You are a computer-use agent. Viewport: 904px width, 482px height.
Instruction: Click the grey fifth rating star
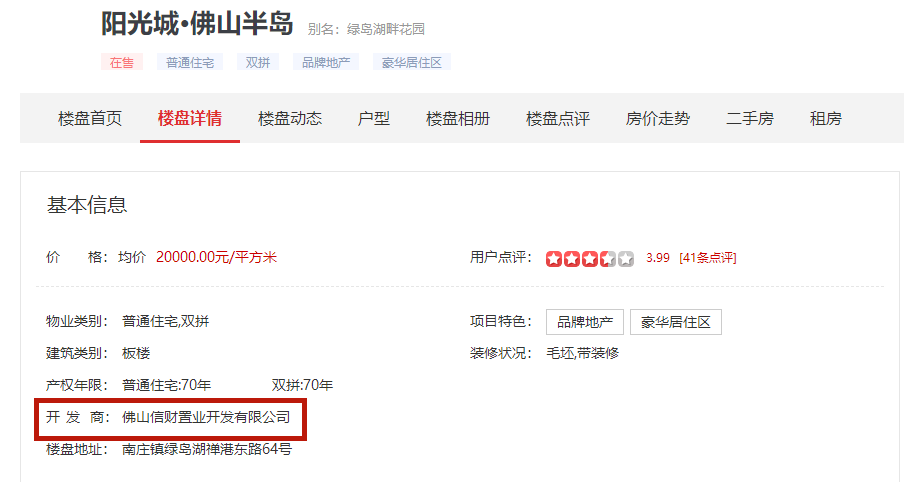[x=626, y=258]
